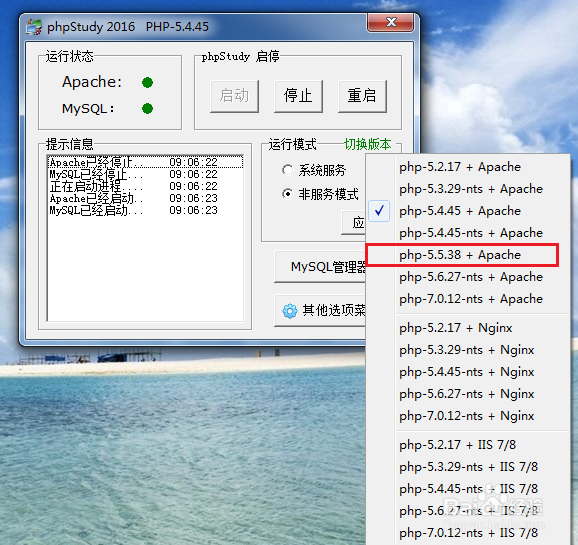The width and height of the screenshot is (578, 545).
Task: Select log line 正在启动进程 09:06:22
Action: pos(146,186)
